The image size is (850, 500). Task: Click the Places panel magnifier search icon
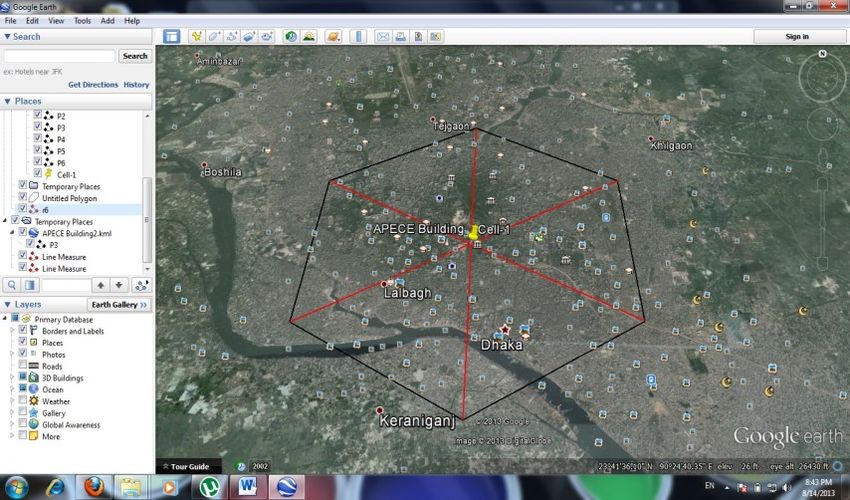(11, 285)
